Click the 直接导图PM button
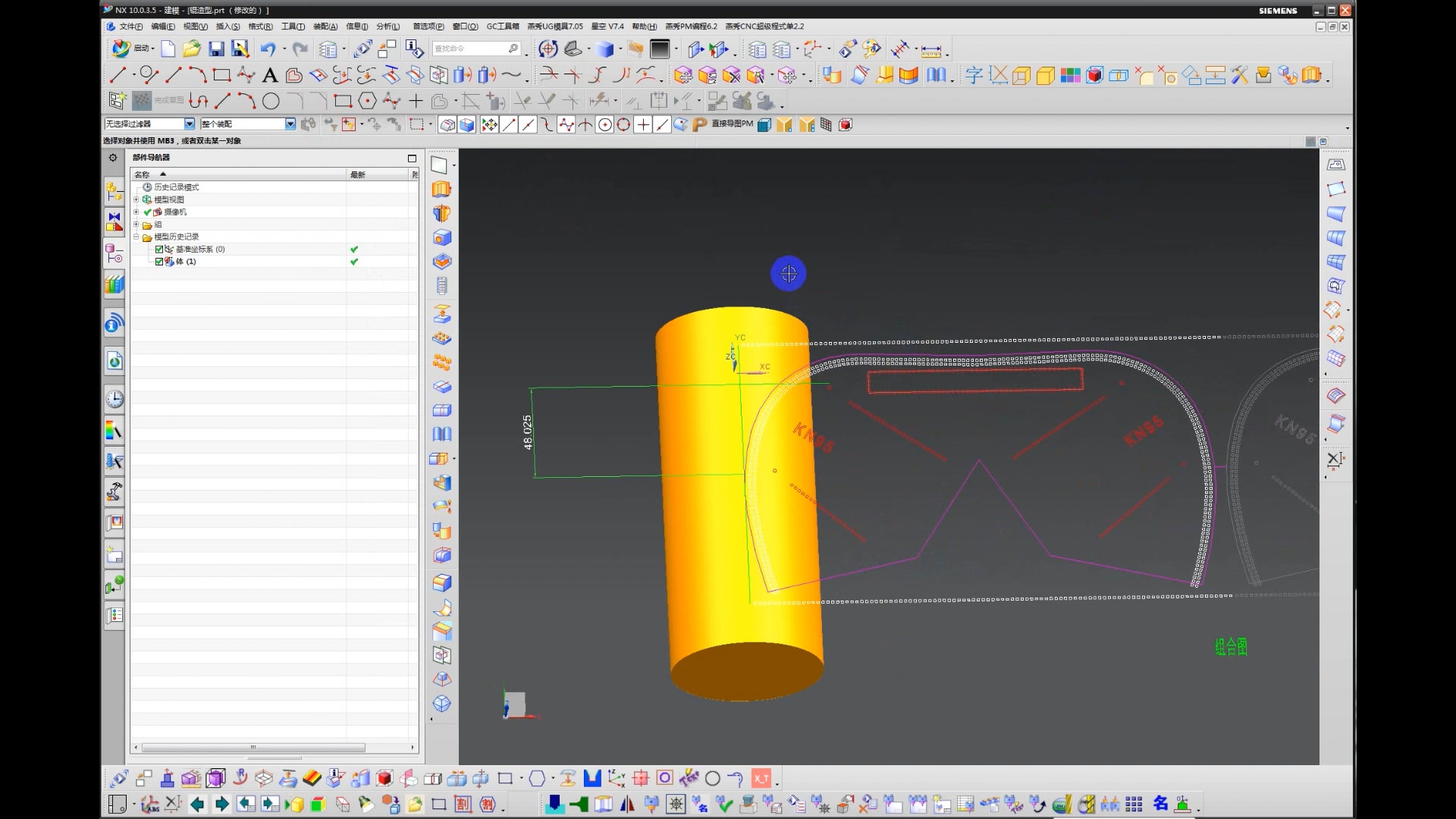Viewport: 1456px width, 819px height. [732, 124]
